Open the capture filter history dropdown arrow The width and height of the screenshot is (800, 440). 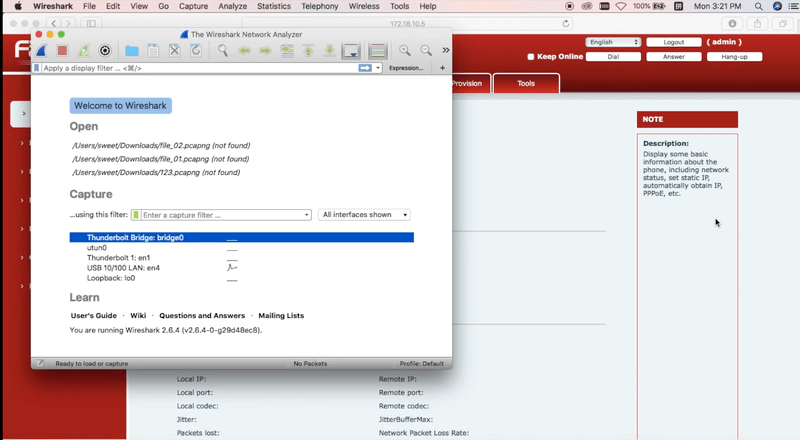point(306,215)
